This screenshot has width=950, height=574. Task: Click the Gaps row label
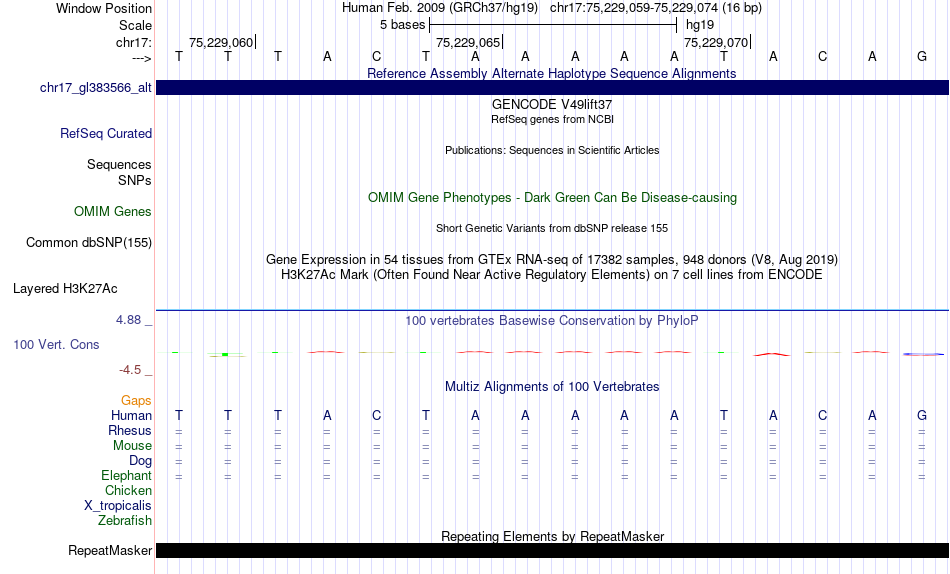coord(136,401)
